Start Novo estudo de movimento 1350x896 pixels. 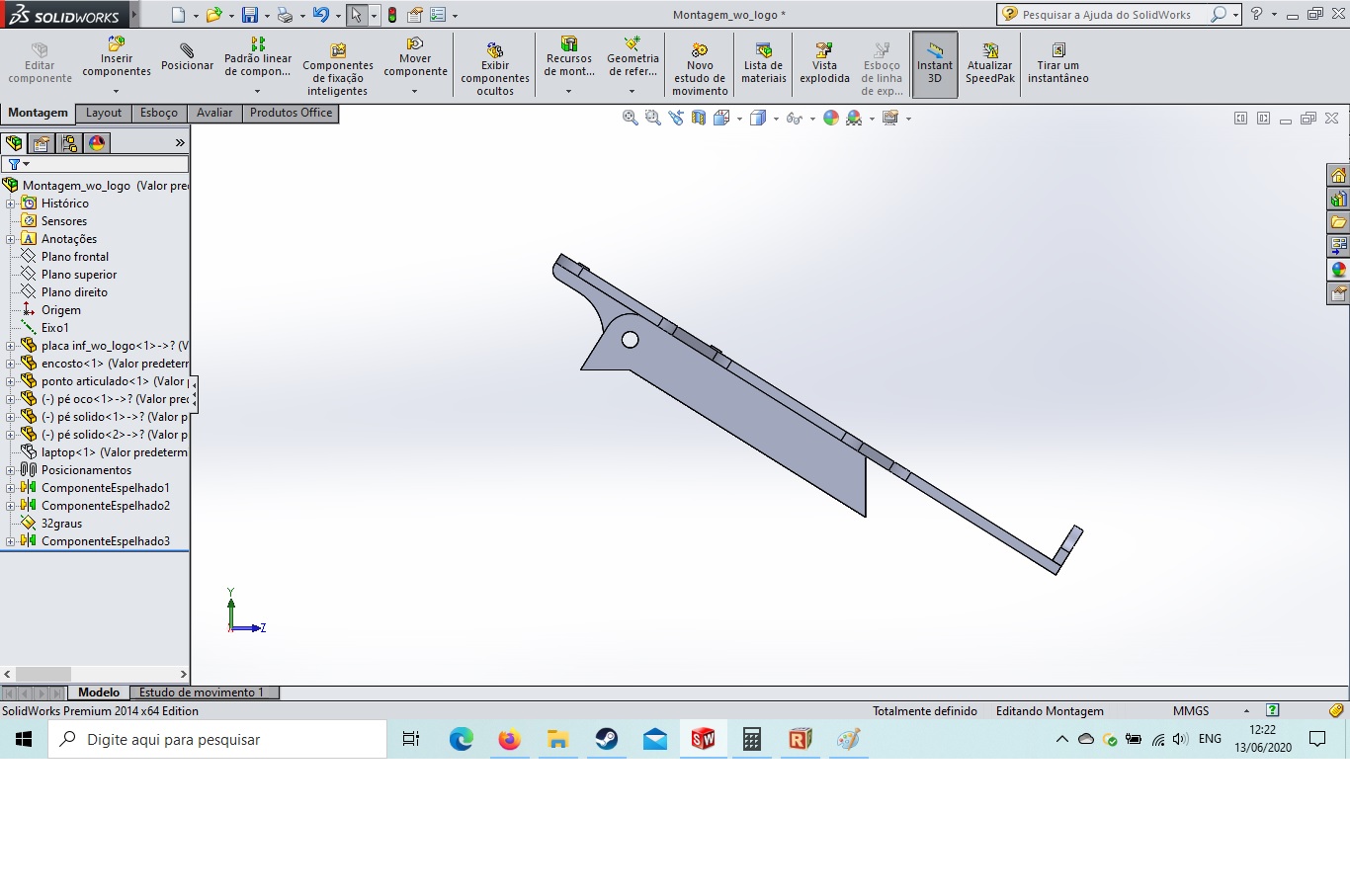tap(700, 69)
